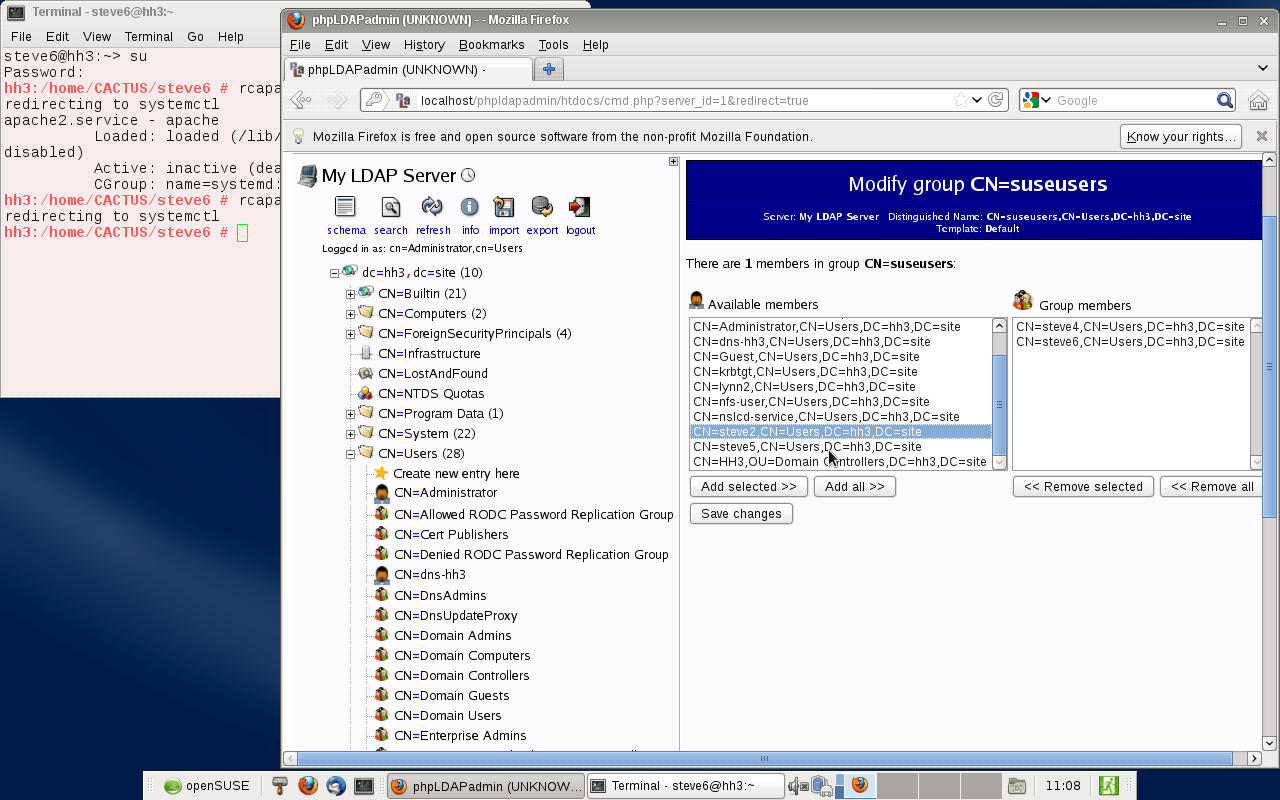The height and width of the screenshot is (800, 1280).
Task: Select CN=steve4 in Group members
Action: (x=1131, y=327)
